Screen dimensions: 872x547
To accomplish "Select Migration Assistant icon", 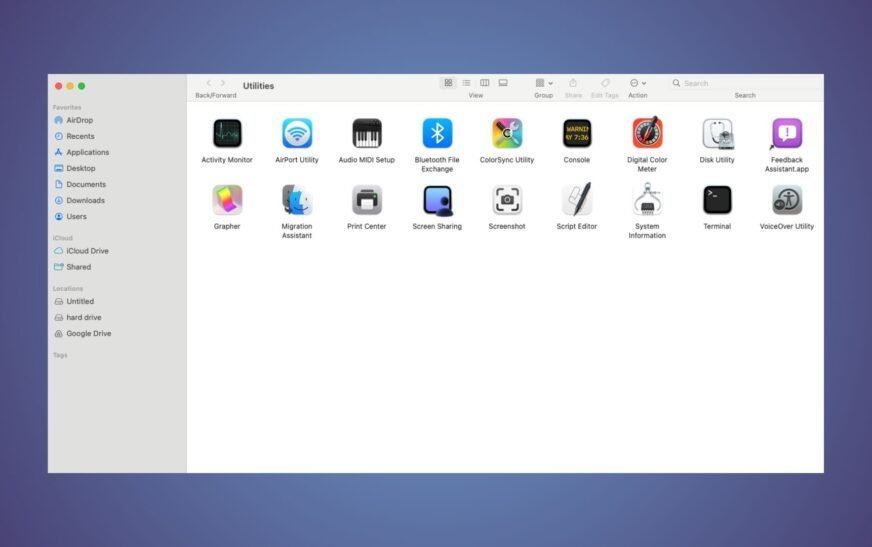I will coord(297,200).
